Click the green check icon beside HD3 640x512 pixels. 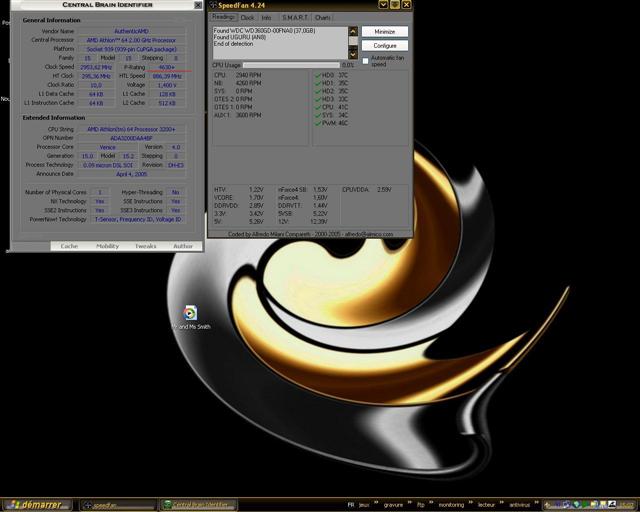coord(318,99)
